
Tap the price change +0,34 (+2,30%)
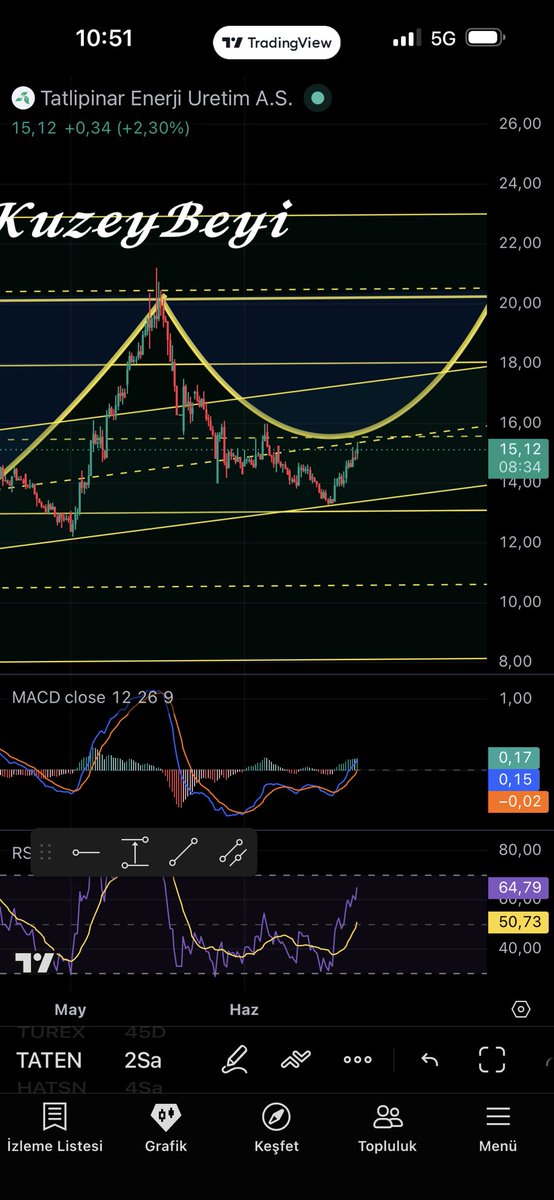[x=127, y=128]
